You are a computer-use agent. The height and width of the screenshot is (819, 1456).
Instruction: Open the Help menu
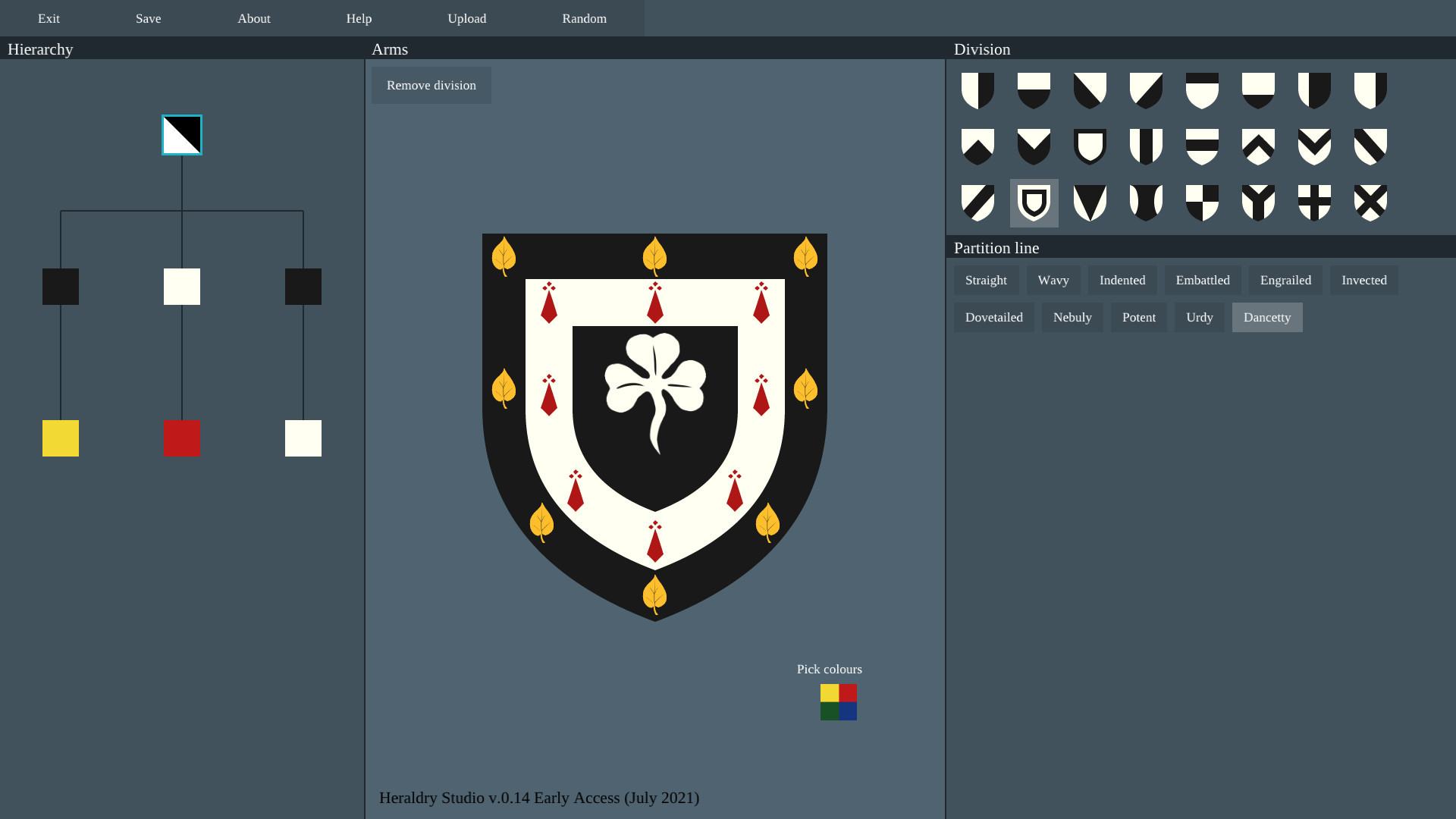click(359, 18)
